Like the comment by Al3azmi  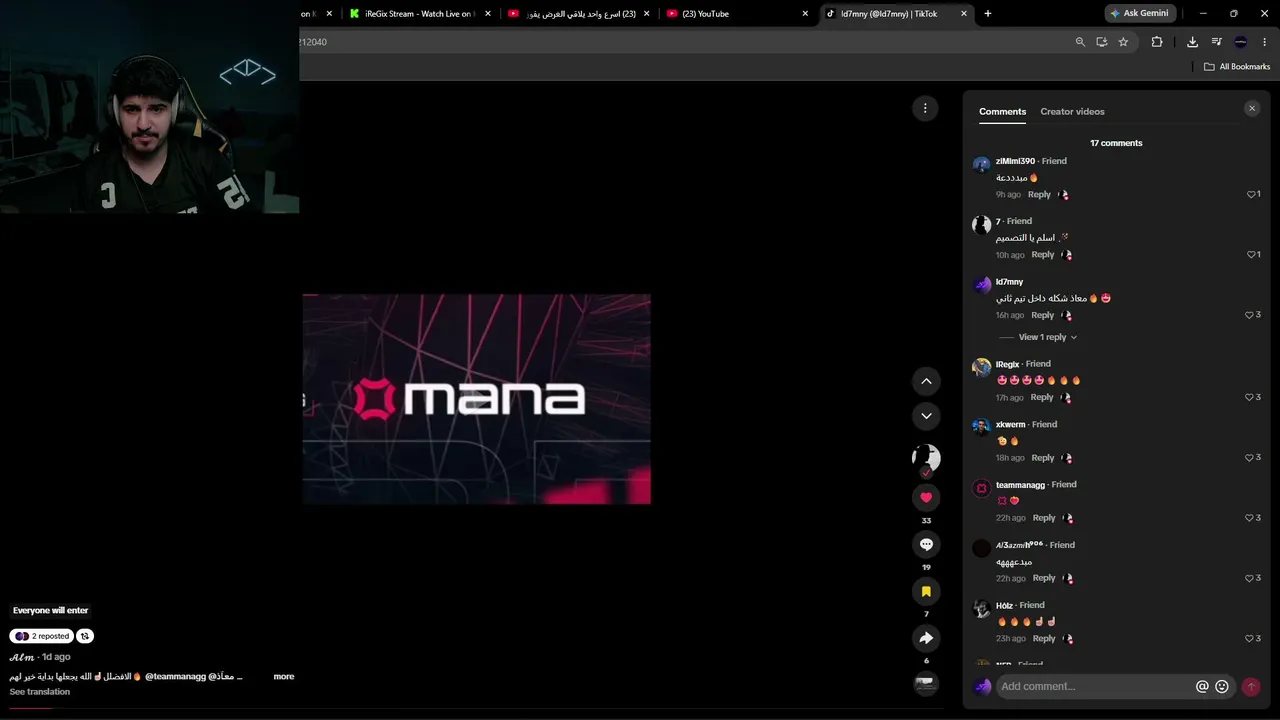point(1249,578)
